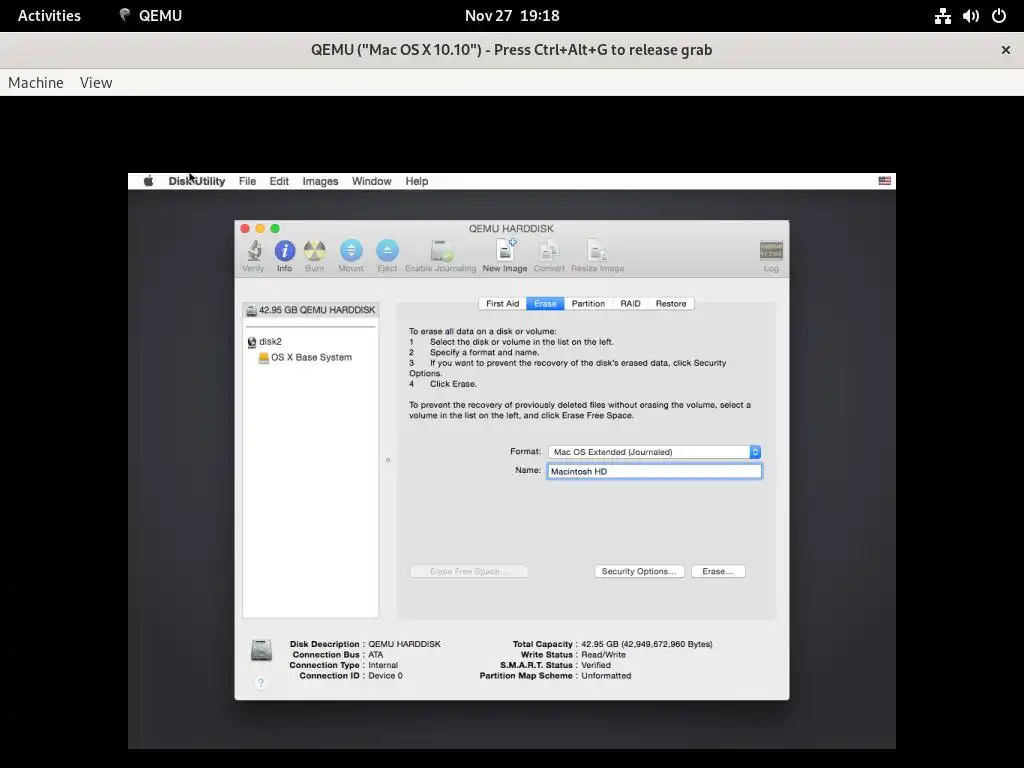Click GNOME Activities button
Image resolution: width=1024 pixels, height=768 pixels.
[x=49, y=16]
